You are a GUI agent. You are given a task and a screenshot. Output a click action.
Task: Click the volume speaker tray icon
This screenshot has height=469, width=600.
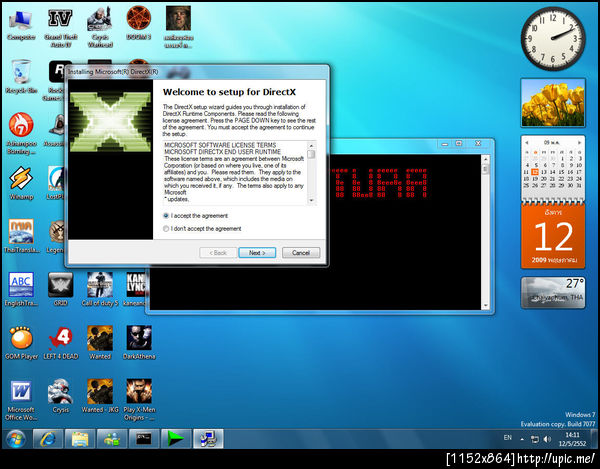click(547, 439)
